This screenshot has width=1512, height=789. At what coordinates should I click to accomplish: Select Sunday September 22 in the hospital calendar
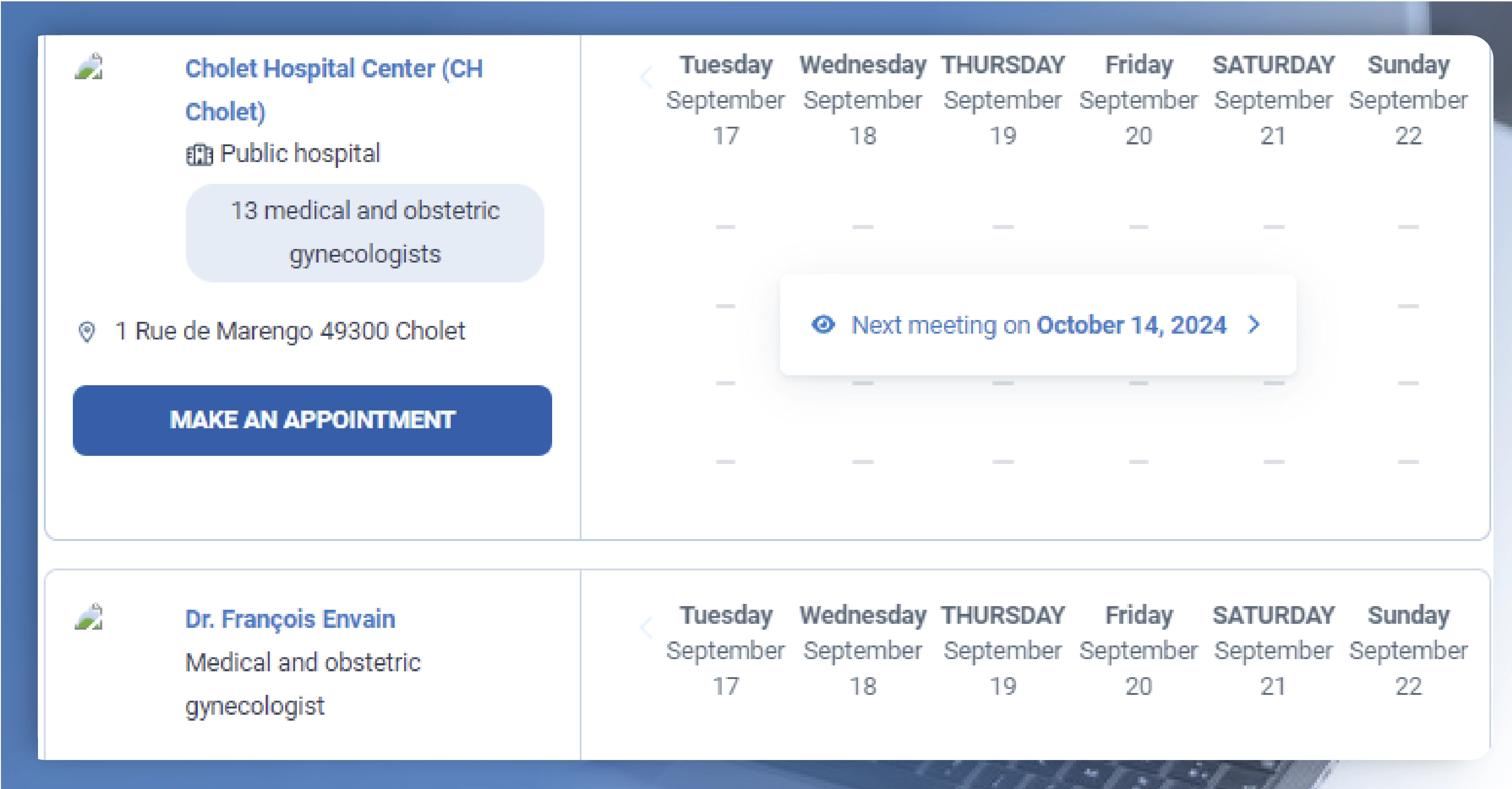tap(1407, 100)
